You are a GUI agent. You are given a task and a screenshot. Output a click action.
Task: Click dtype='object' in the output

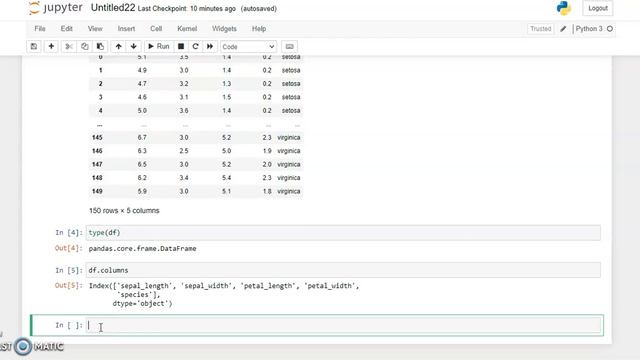point(142,304)
